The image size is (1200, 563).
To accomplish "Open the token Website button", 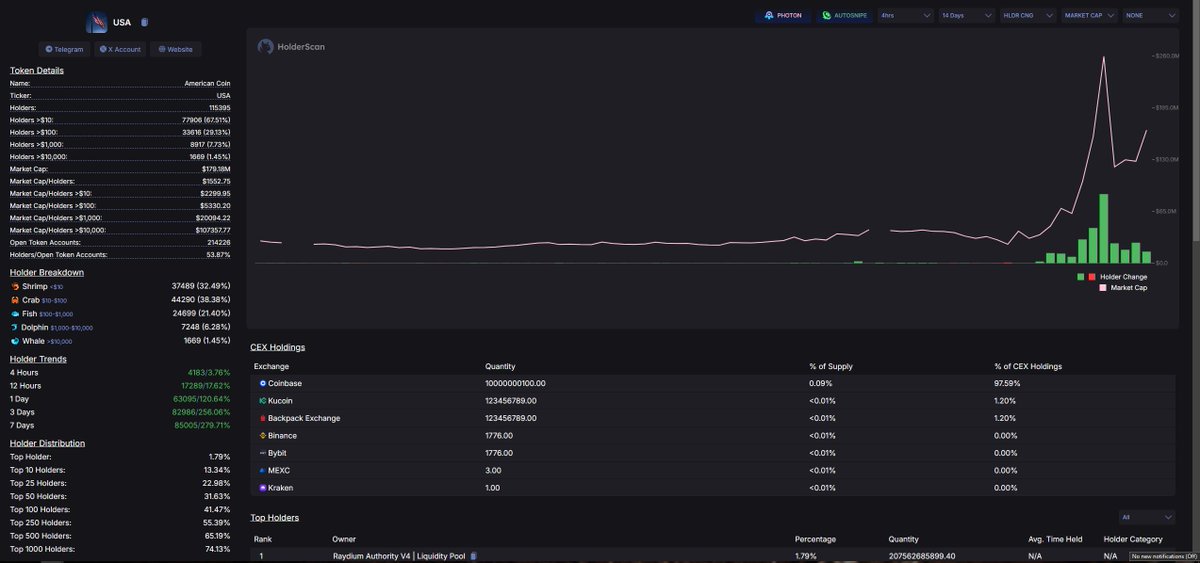I will (x=176, y=49).
